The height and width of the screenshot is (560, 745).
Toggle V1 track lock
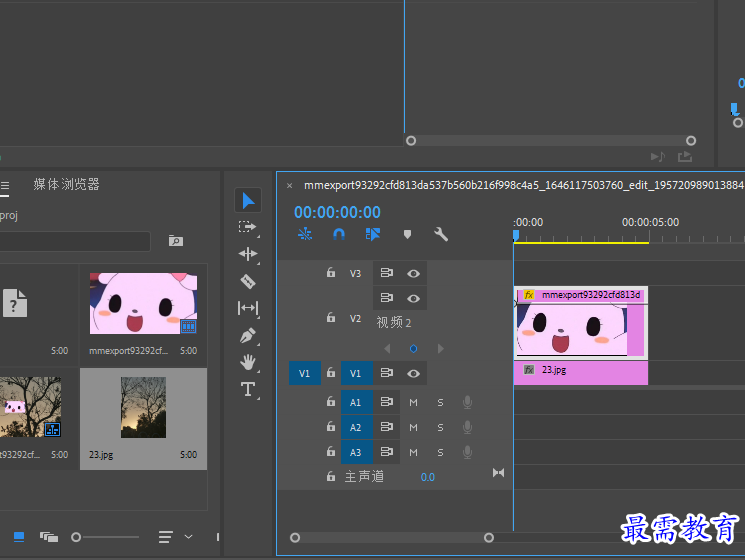[x=331, y=373]
